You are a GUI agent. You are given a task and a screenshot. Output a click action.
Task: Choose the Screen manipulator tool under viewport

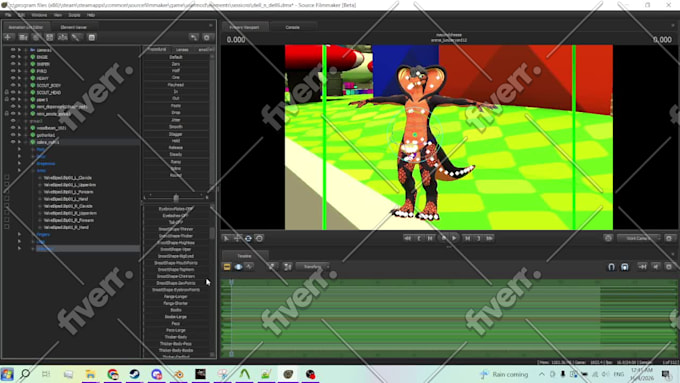point(259,238)
